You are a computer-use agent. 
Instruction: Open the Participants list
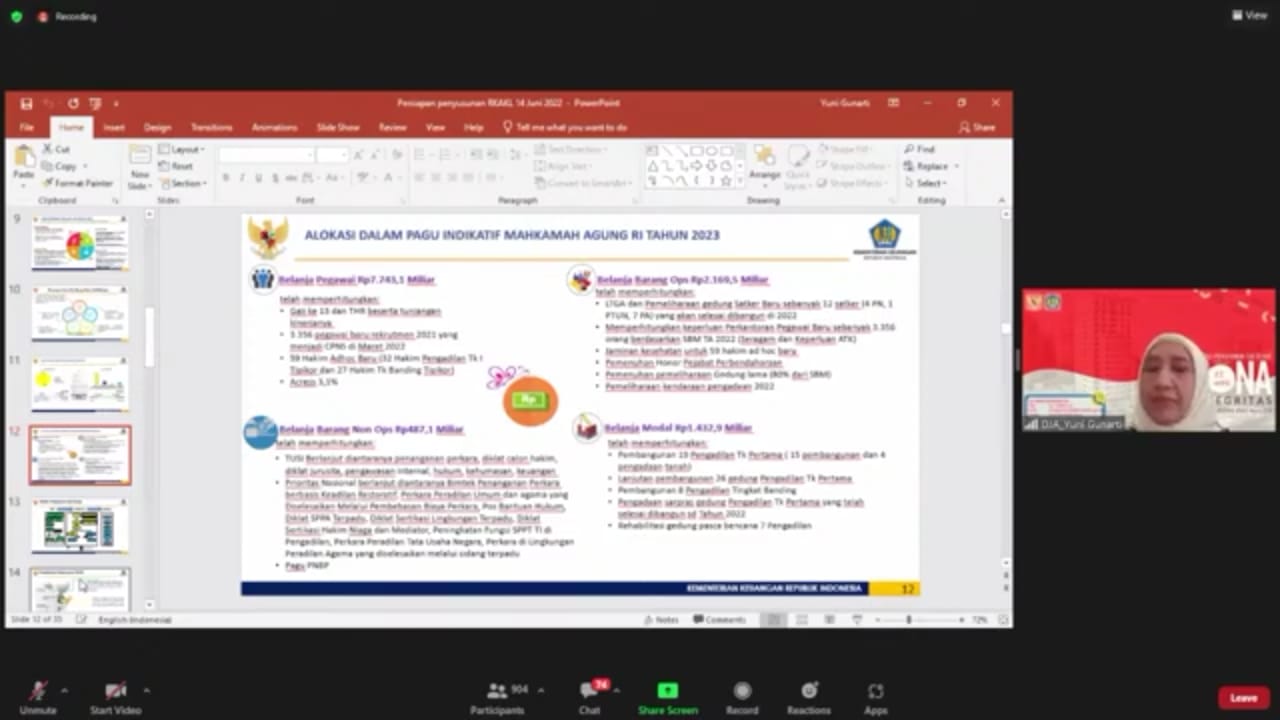pyautogui.click(x=497, y=692)
